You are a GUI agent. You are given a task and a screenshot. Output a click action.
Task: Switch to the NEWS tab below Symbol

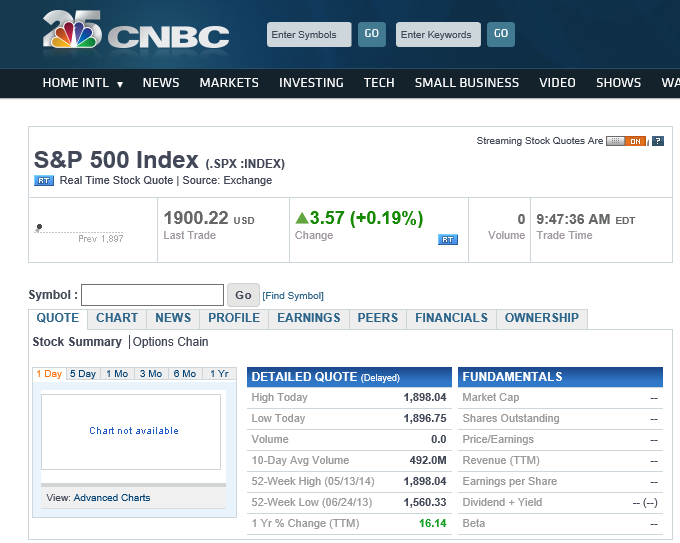tap(173, 318)
